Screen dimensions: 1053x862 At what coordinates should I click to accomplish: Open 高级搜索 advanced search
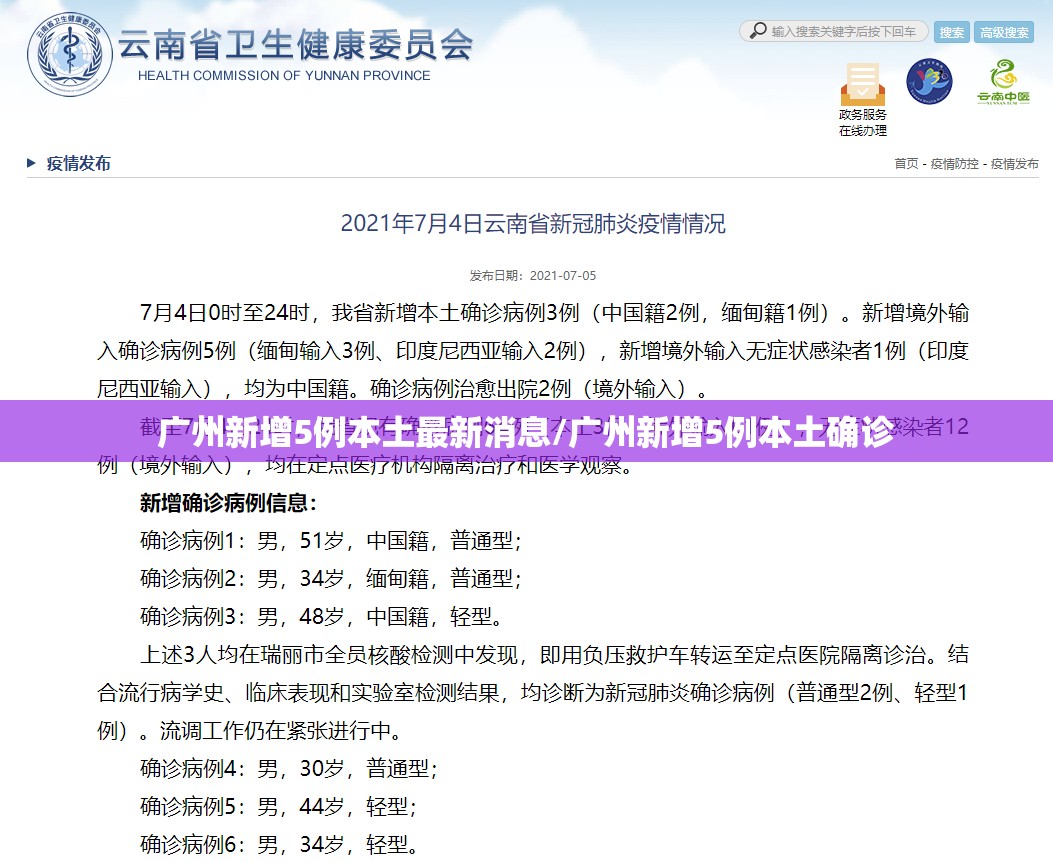tap(1005, 33)
